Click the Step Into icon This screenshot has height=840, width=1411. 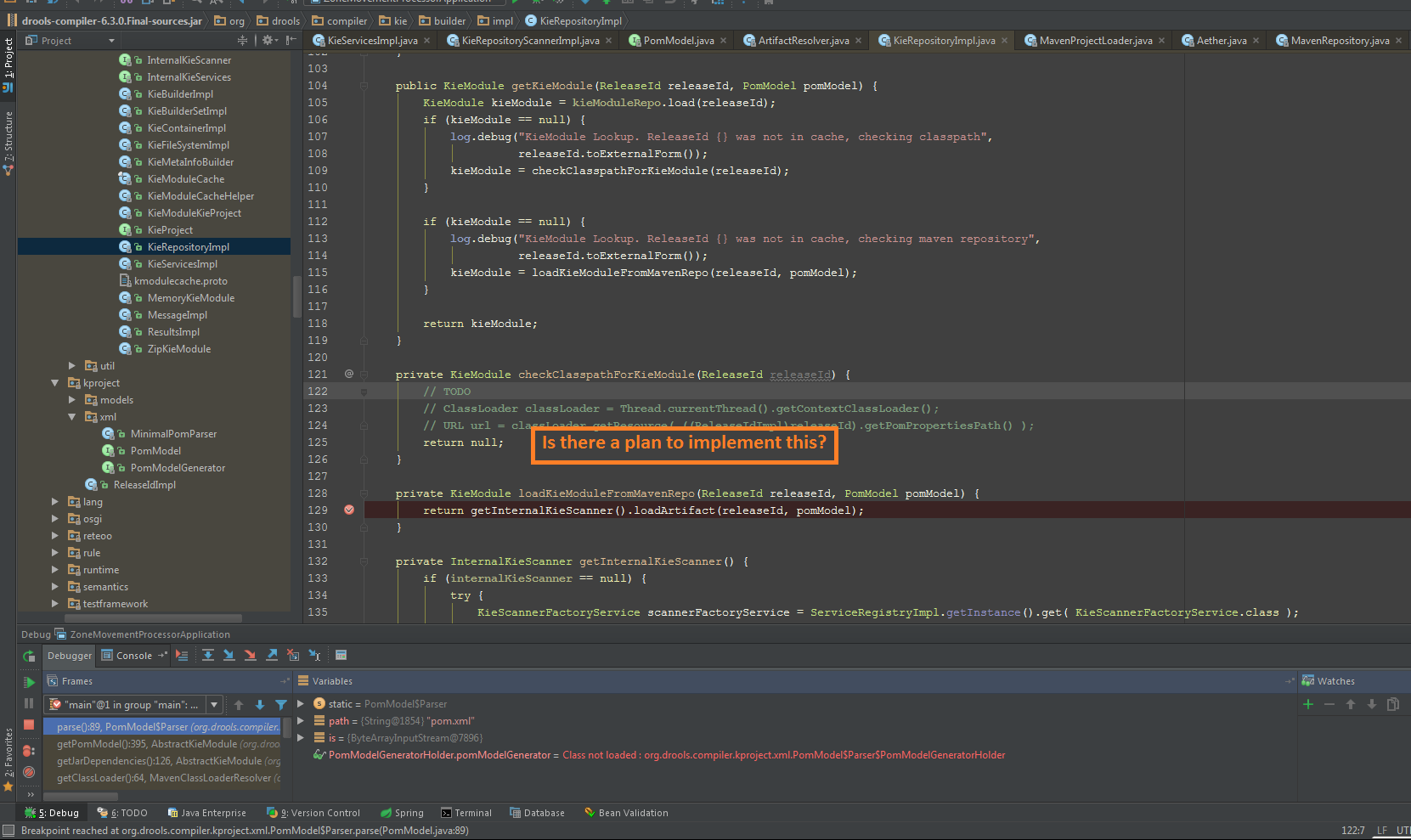pos(229,655)
